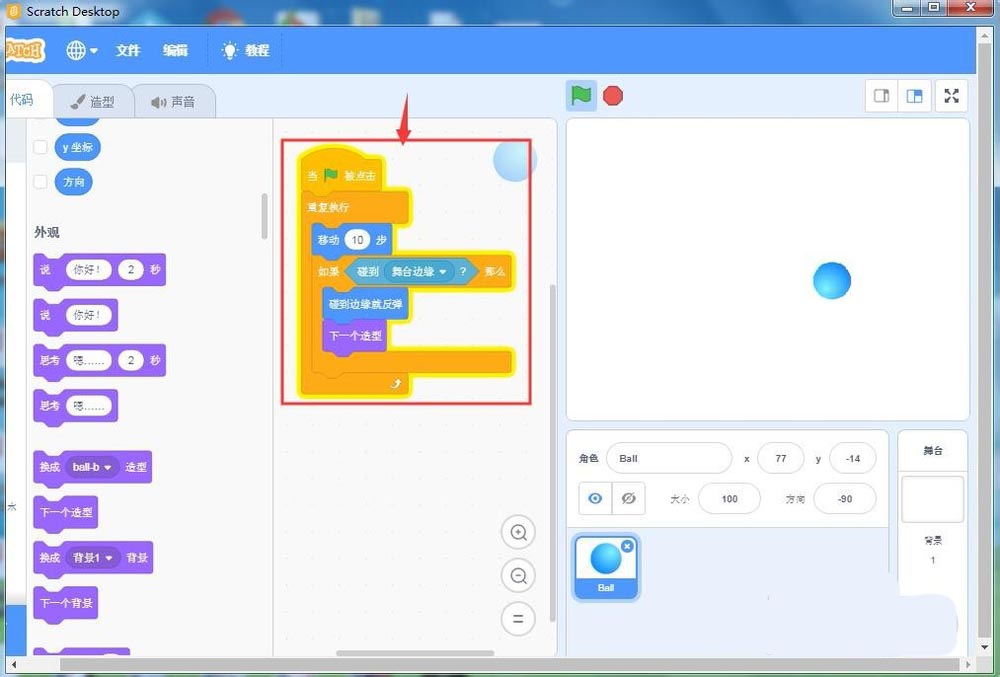
Task: Open 教程 tutorials
Action: pos(246,50)
